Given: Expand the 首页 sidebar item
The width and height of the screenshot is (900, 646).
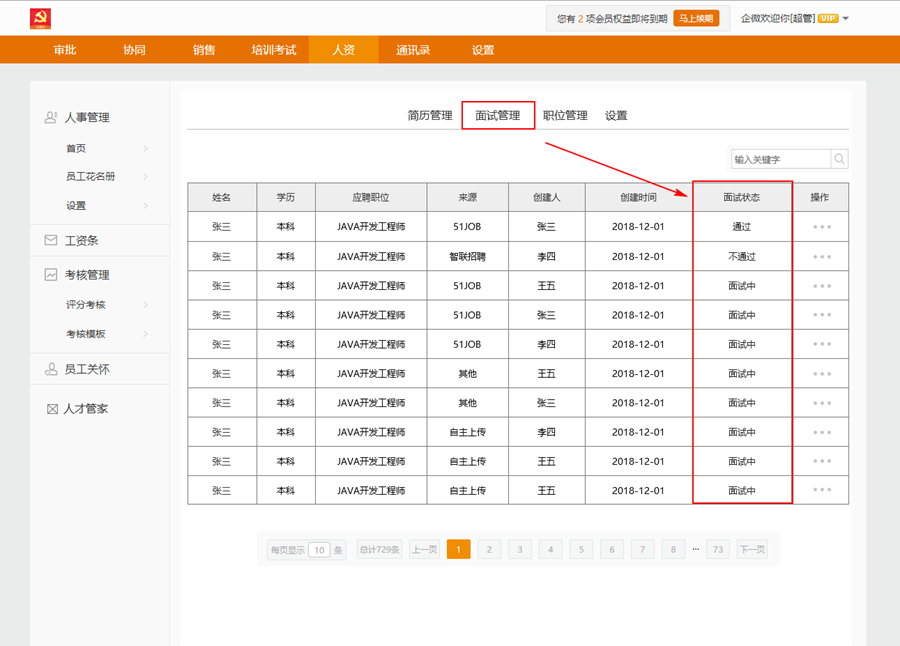Looking at the screenshot, I should (x=145, y=149).
